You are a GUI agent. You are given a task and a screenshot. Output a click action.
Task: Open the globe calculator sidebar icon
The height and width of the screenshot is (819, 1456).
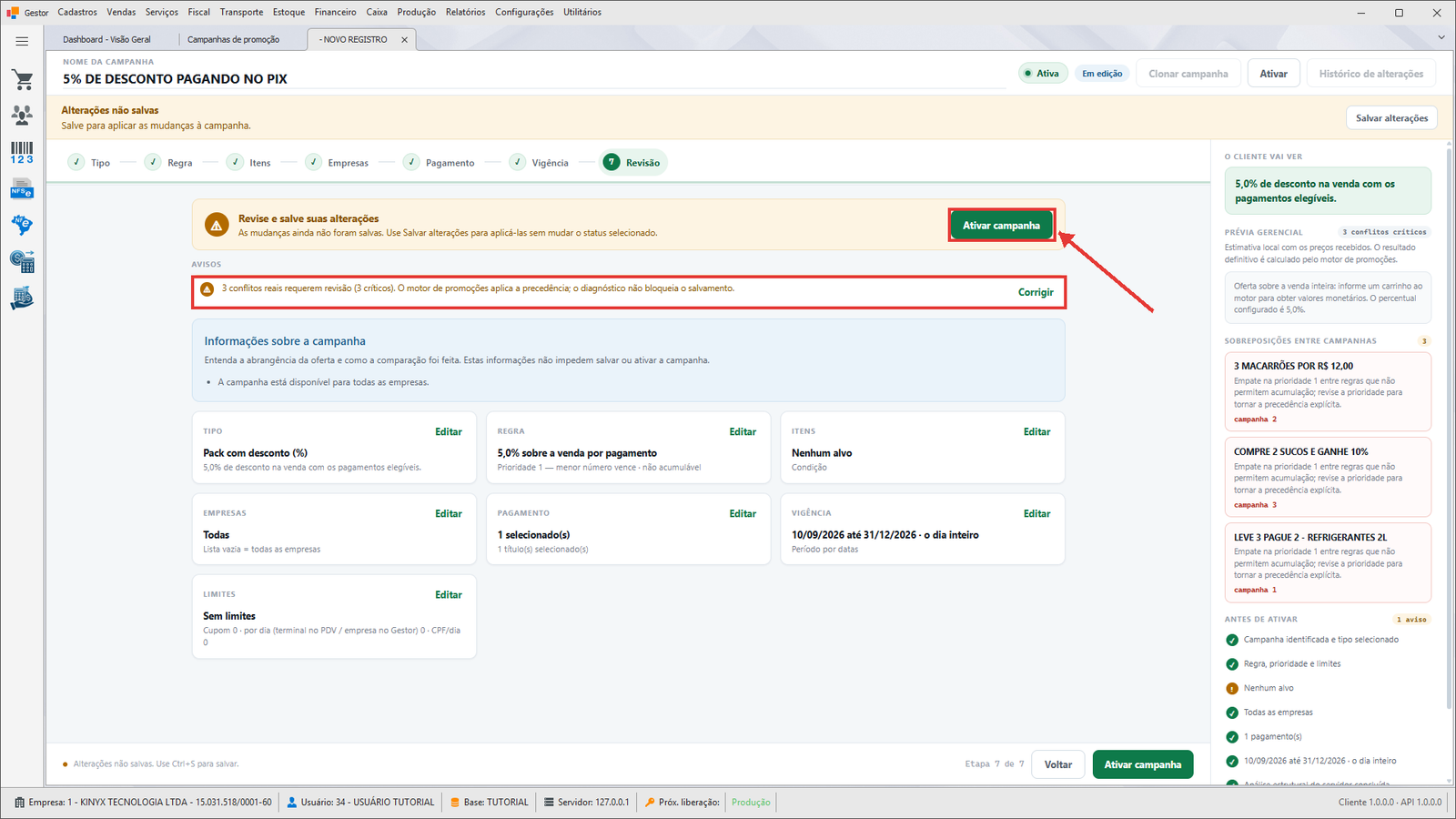(22, 262)
